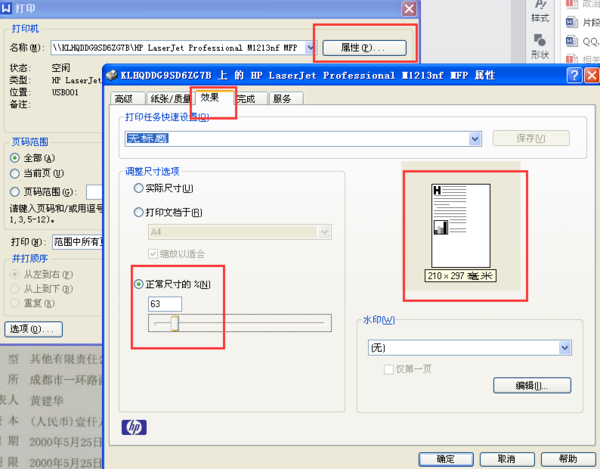600x469 pixels.
Task: Switch to the 效果 tab
Action: (x=212, y=97)
